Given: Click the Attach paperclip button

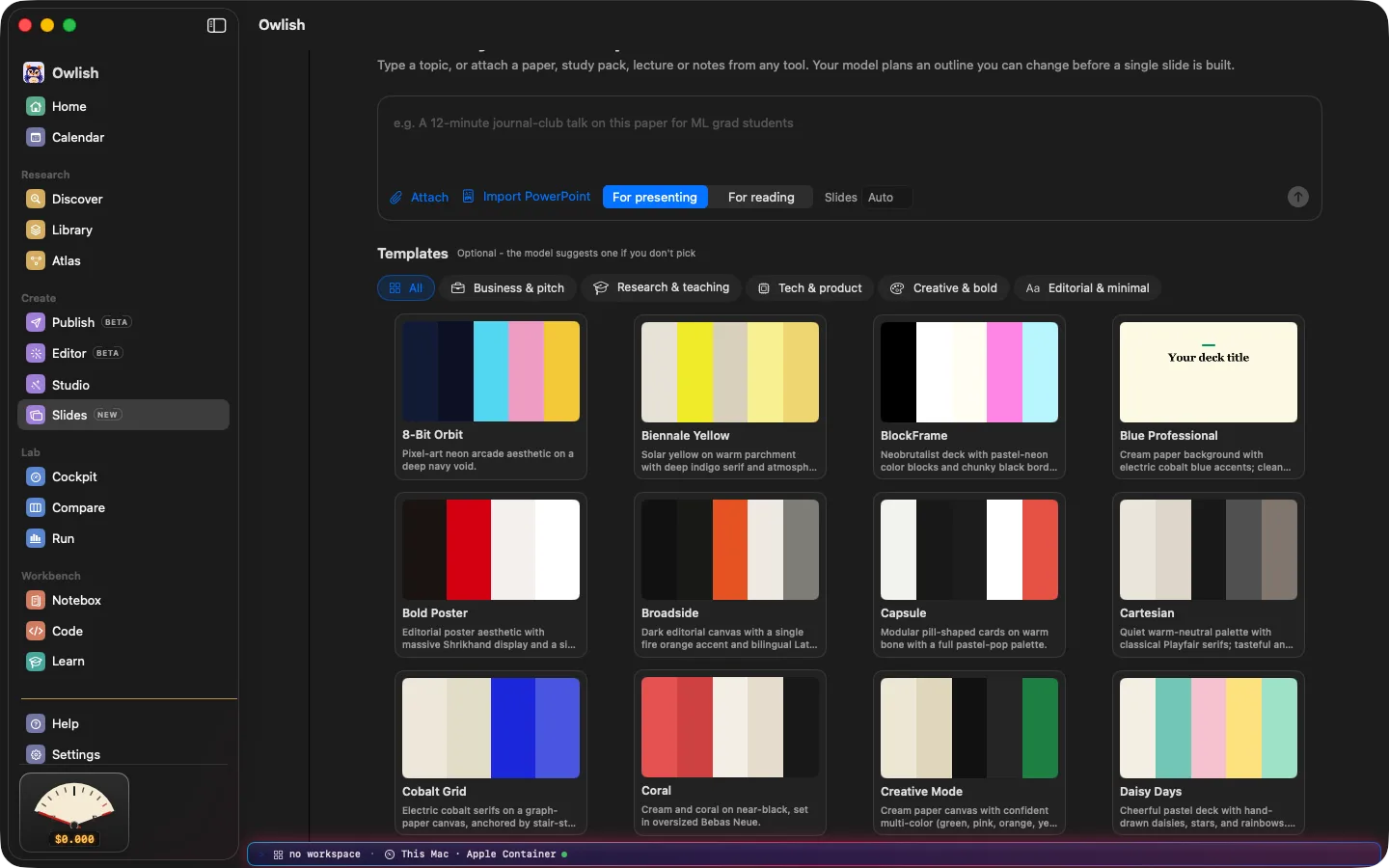Looking at the screenshot, I should tap(419, 197).
